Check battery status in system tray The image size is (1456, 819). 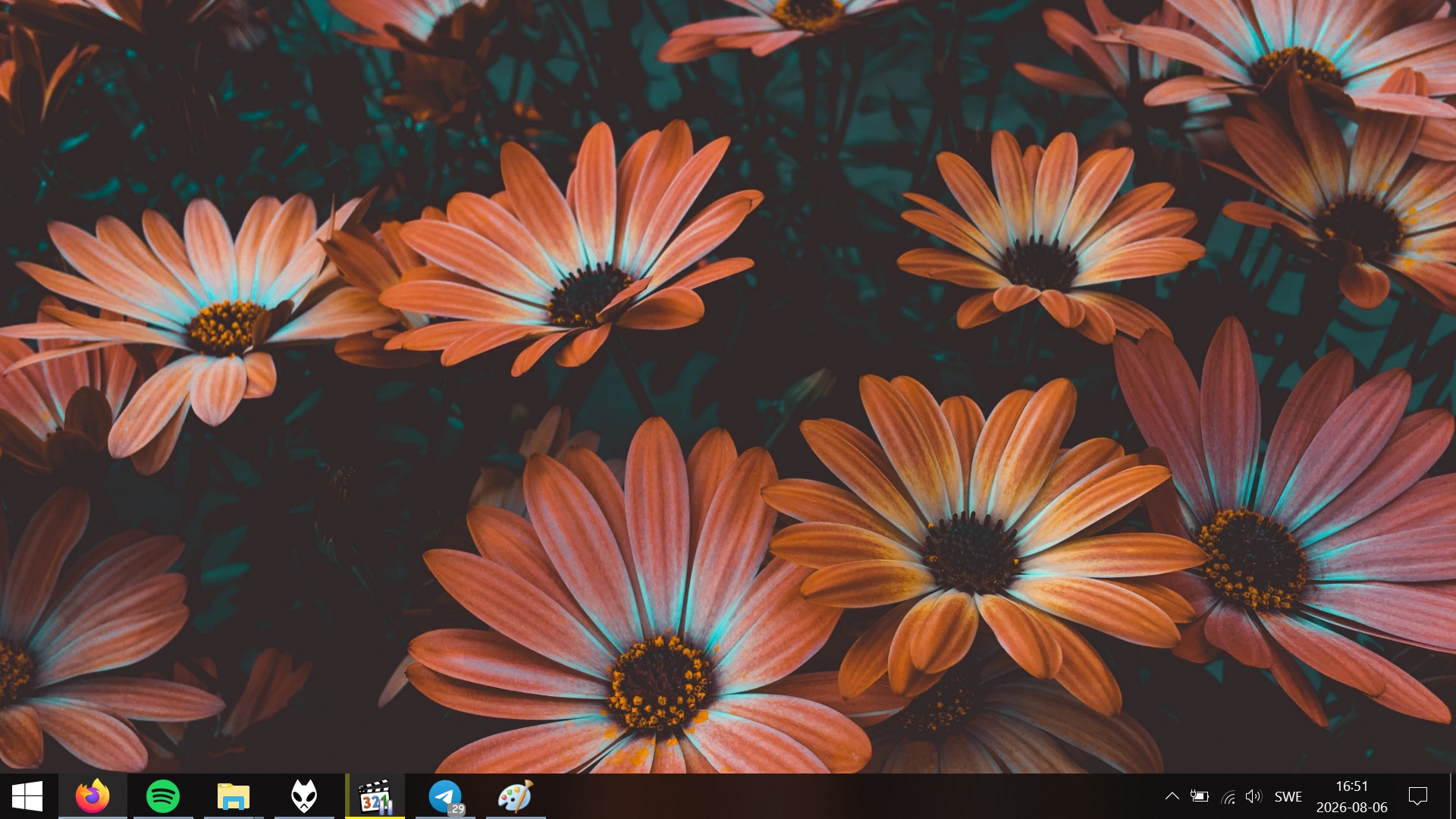(1200, 796)
